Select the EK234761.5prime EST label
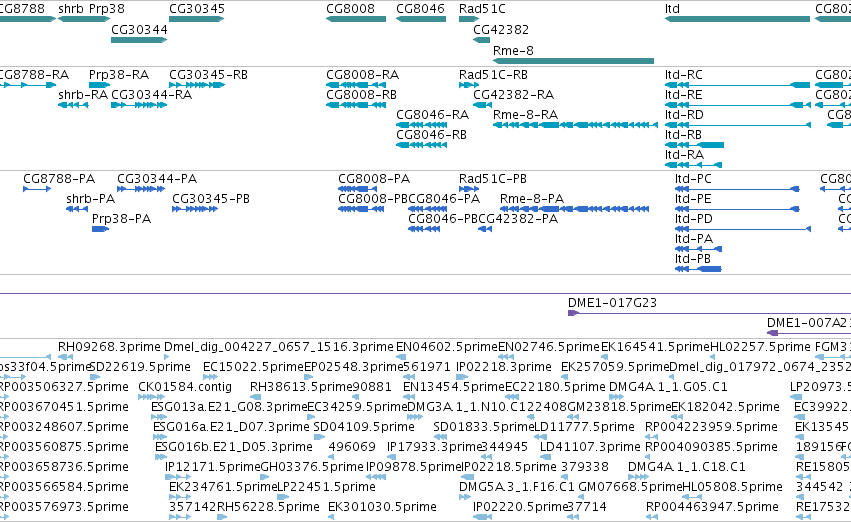 223,487
